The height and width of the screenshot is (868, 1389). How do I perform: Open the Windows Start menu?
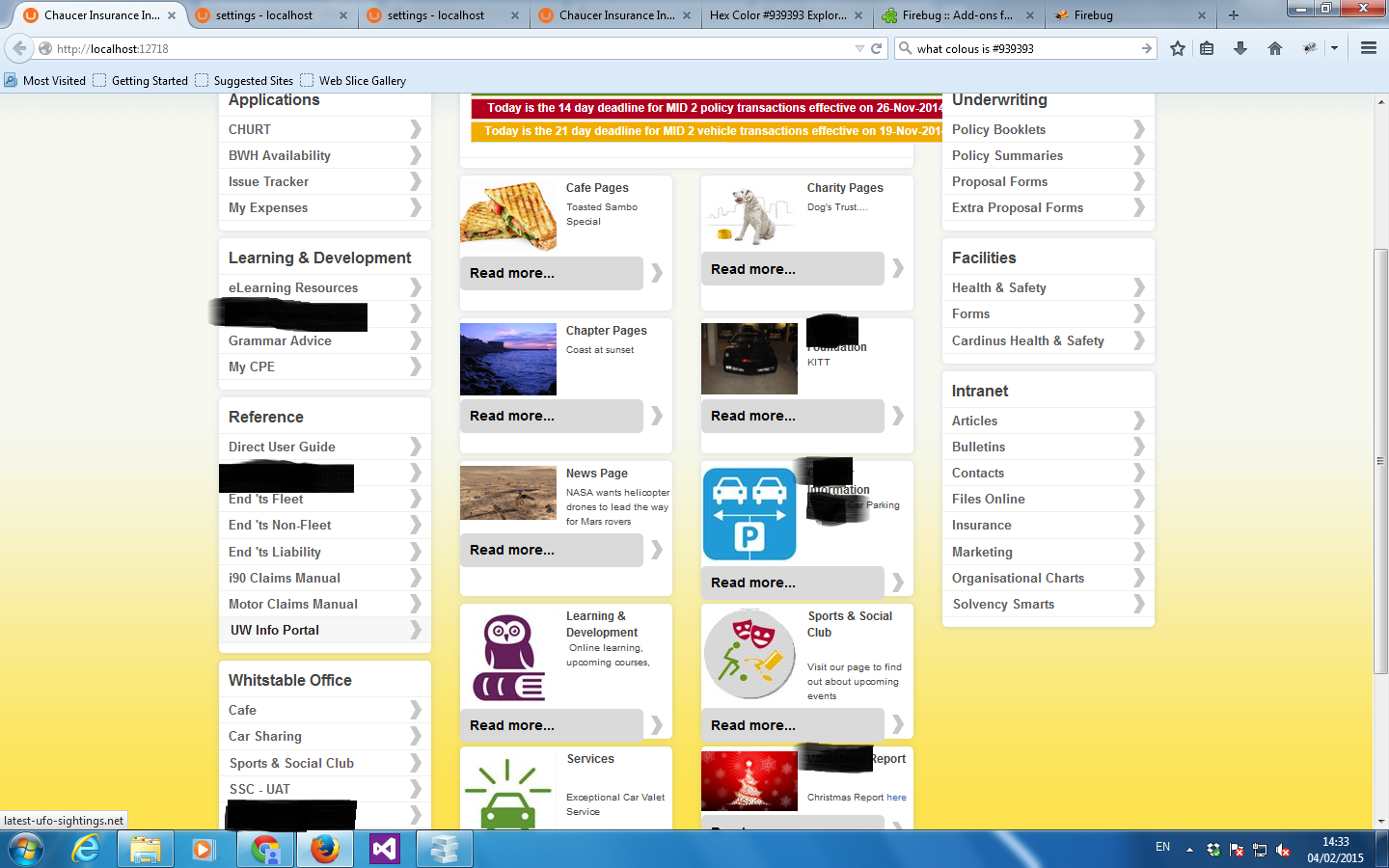click(x=26, y=850)
